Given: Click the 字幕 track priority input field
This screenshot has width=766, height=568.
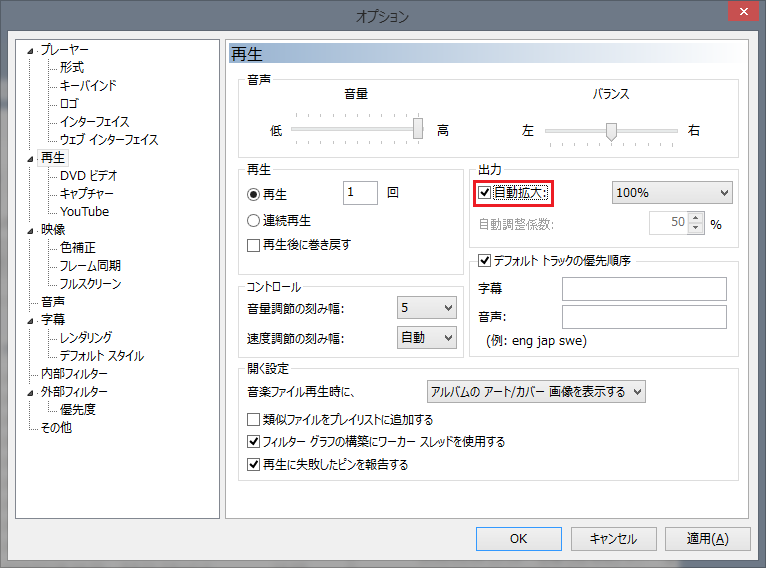Looking at the screenshot, I should [644, 289].
